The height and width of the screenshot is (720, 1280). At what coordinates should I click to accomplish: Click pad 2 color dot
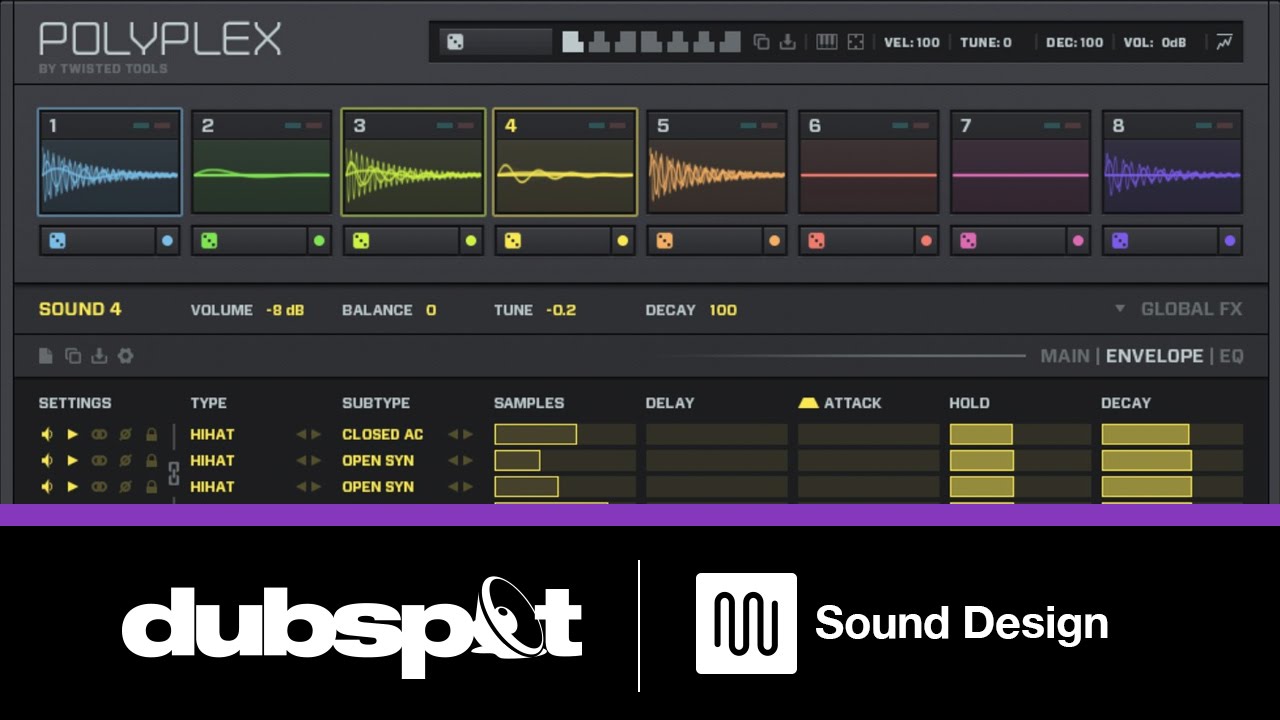click(319, 241)
